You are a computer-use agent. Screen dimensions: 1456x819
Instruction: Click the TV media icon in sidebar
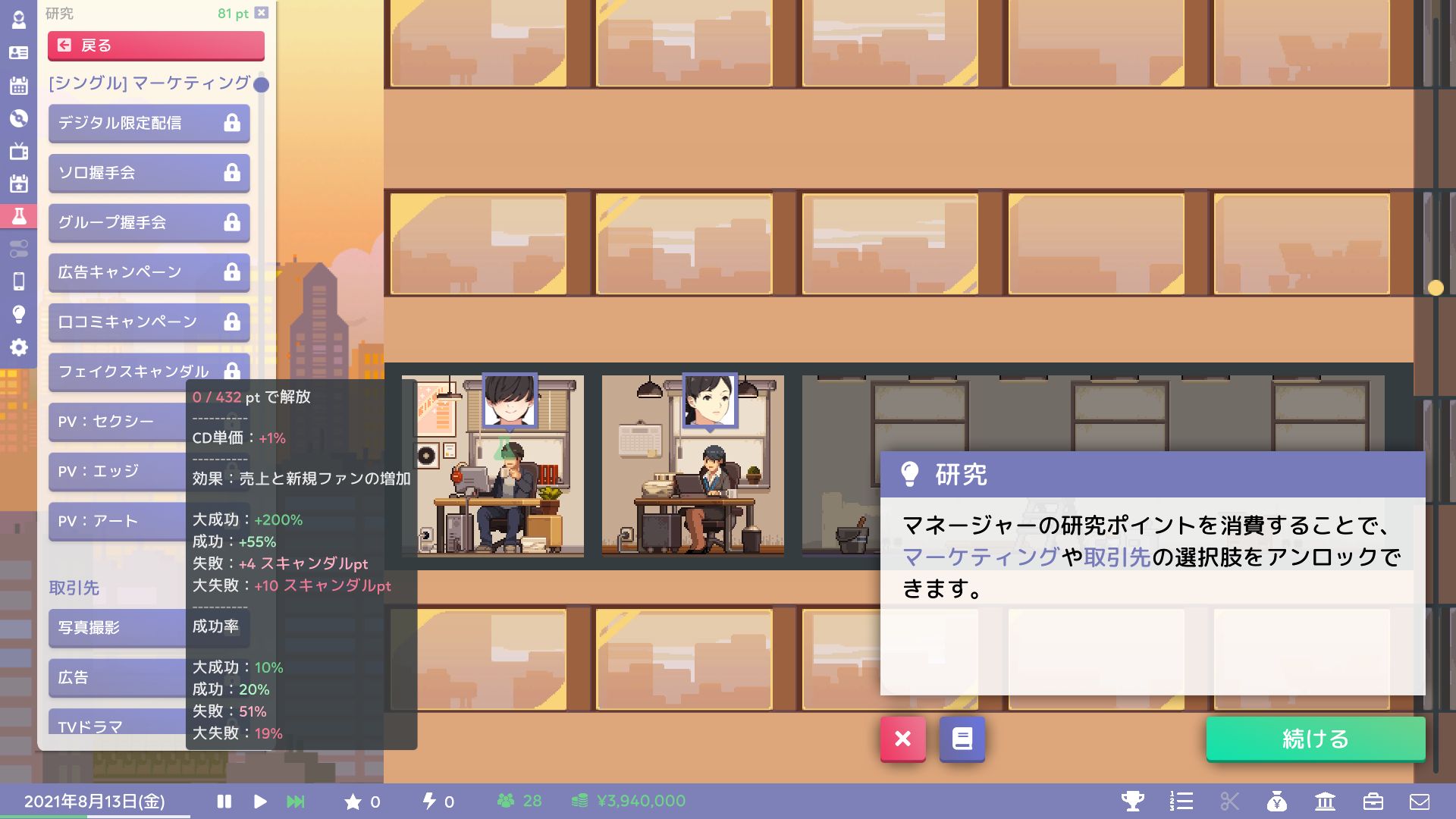click(x=19, y=151)
